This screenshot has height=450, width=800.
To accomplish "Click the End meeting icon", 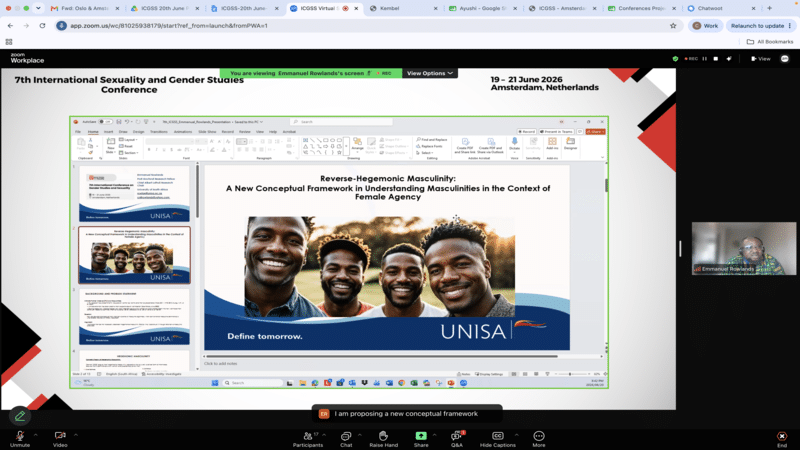I will 782,436.
